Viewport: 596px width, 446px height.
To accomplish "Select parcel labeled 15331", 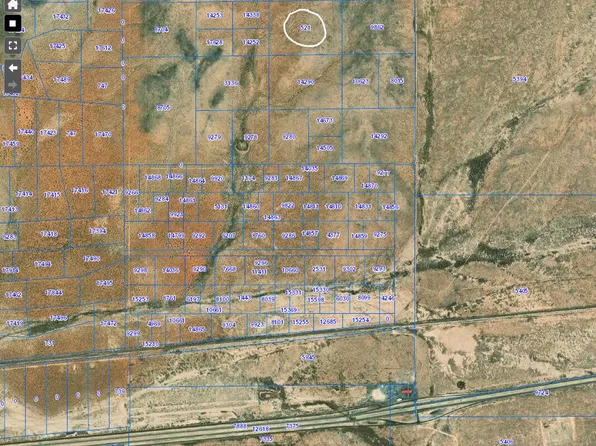I will point(293,292).
